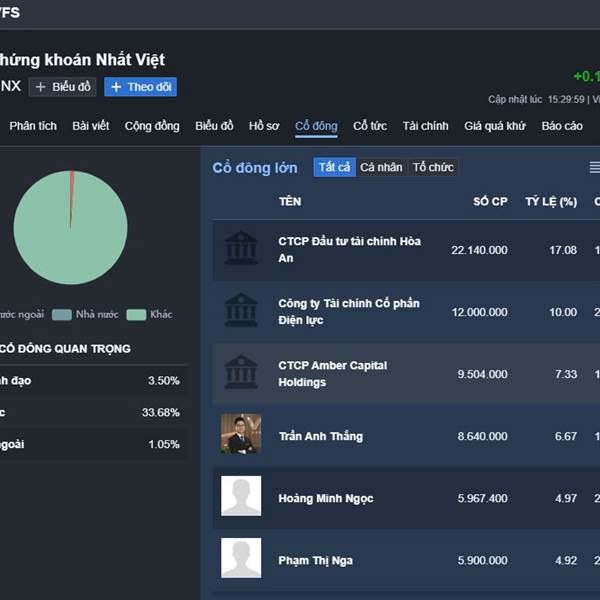Screen dimensions: 600x600
Task: Click share count 8.640.000
Action: click(x=483, y=436)
